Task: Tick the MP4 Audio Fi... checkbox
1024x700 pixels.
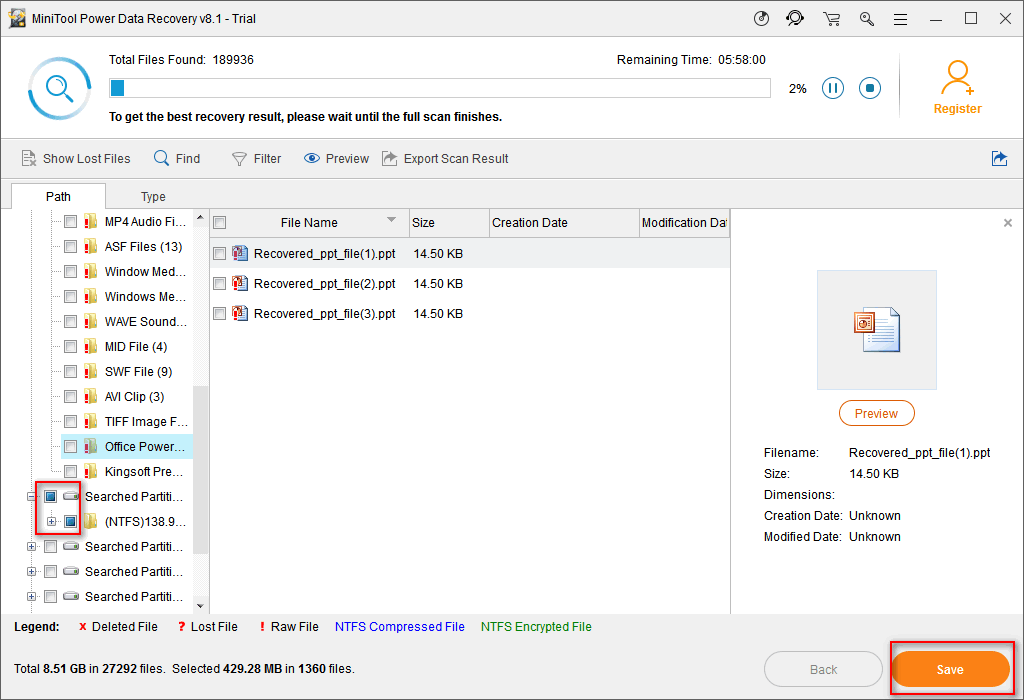Action: click(71, 222)
